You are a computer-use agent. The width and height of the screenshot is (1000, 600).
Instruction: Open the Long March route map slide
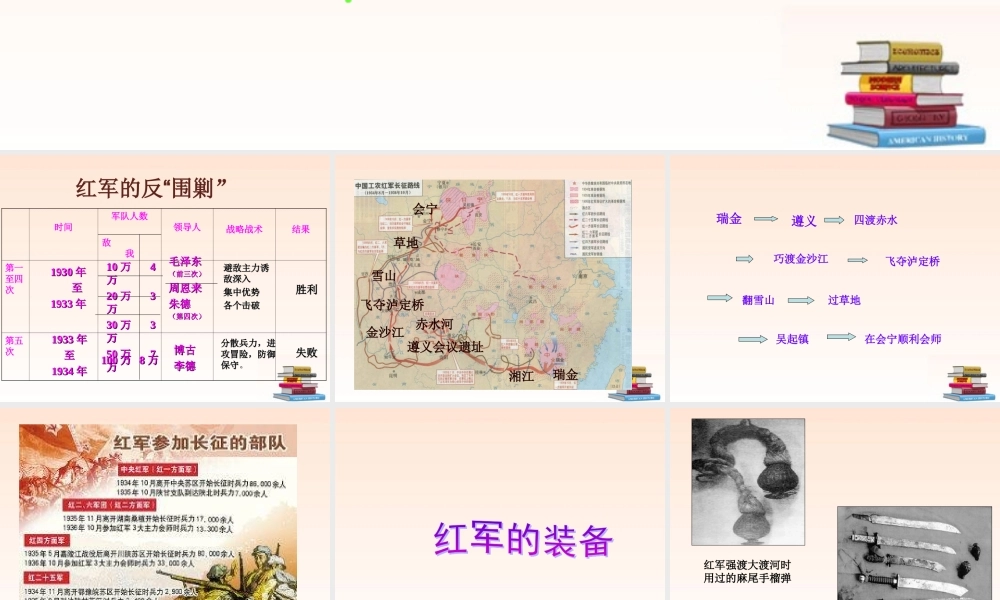coord(499,278)
